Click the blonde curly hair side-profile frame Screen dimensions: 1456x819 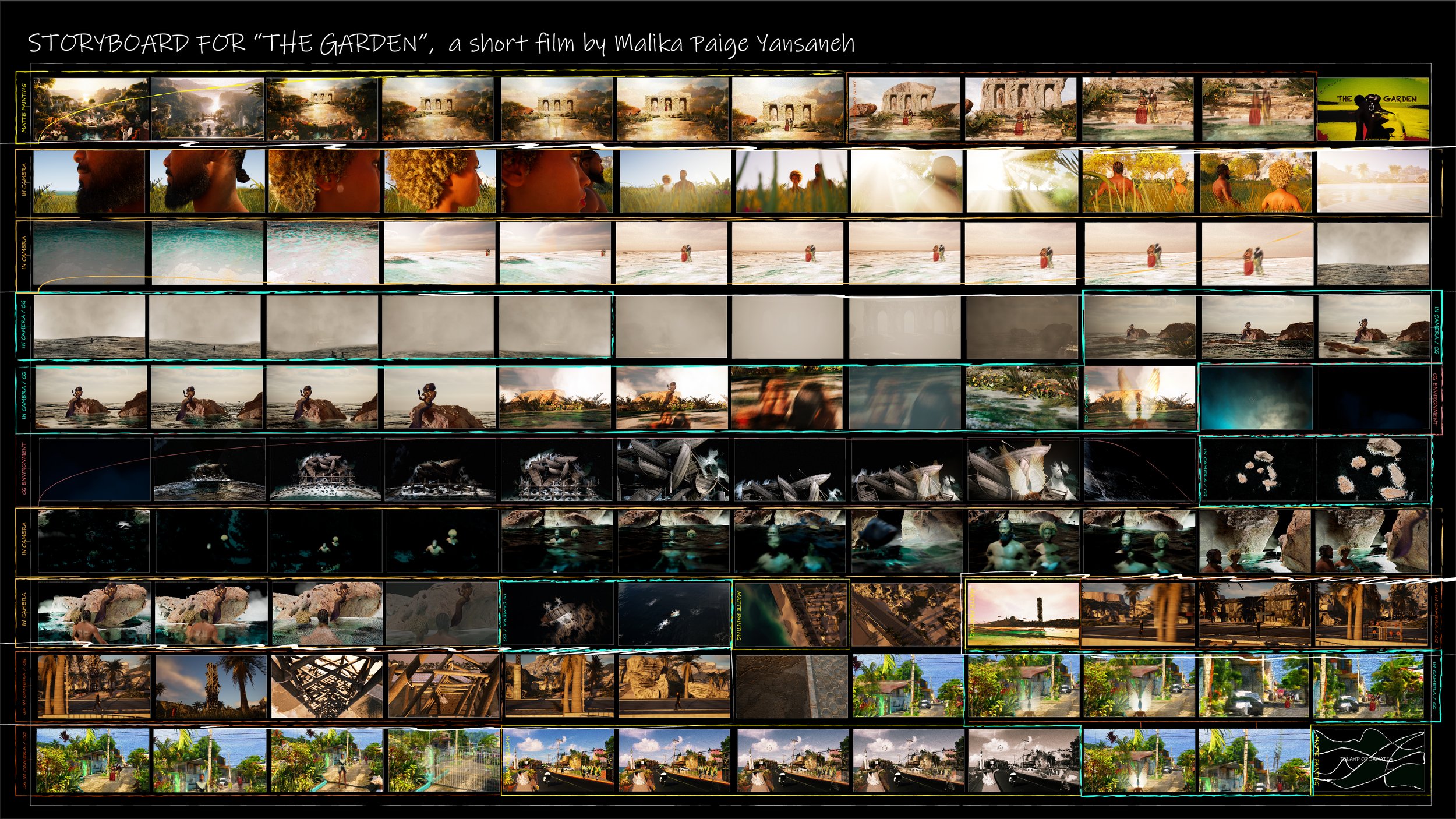coord(440,181)
